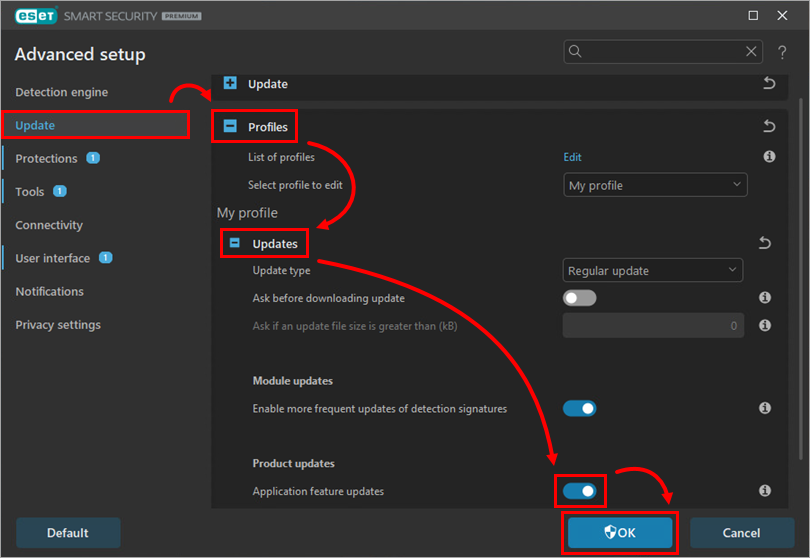Viewport: 810px width, 558px height.
Task: Click the Tools notification badge
Action: [60, 191]
